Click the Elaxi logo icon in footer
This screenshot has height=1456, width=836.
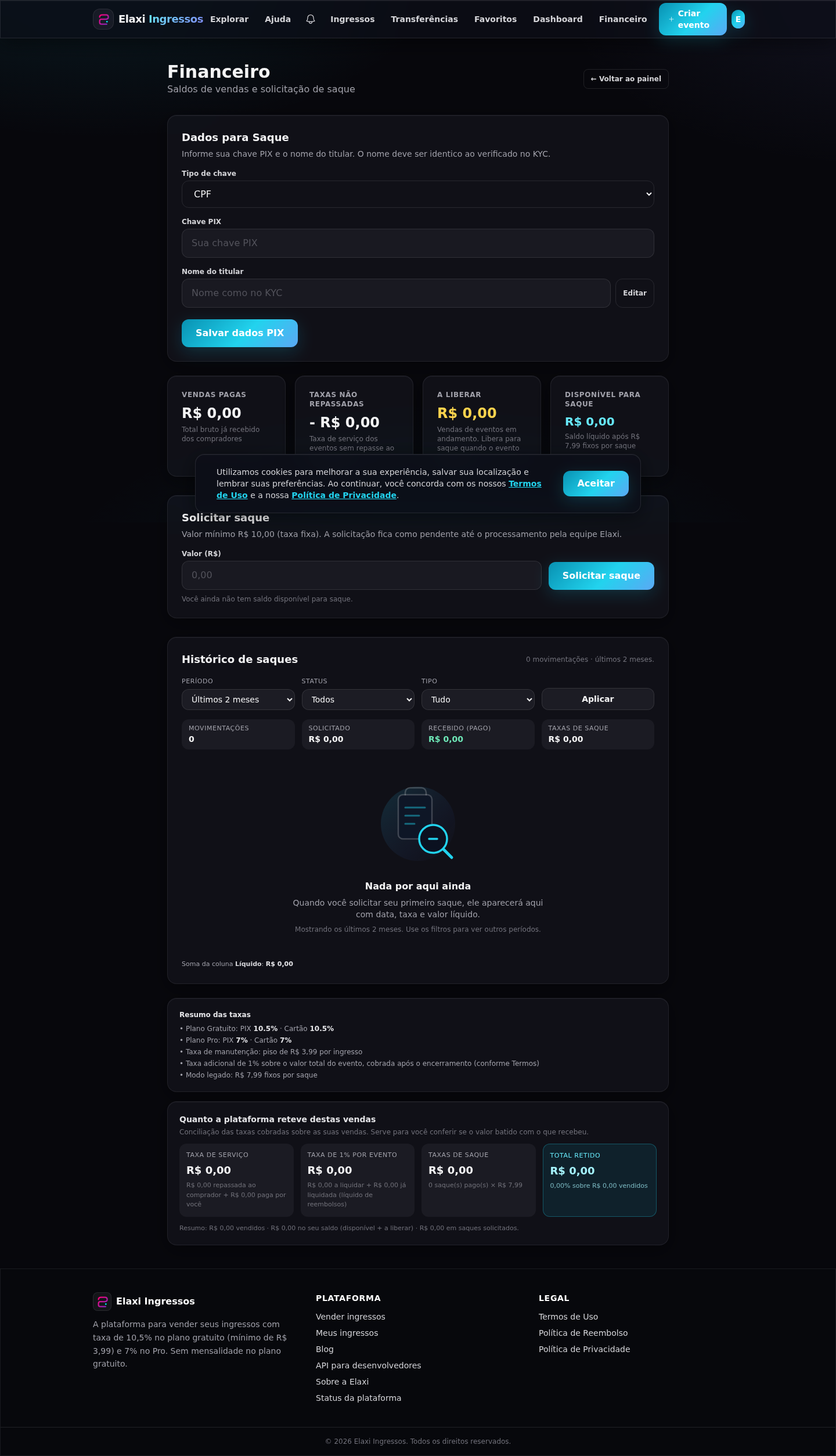(102, 1302)
